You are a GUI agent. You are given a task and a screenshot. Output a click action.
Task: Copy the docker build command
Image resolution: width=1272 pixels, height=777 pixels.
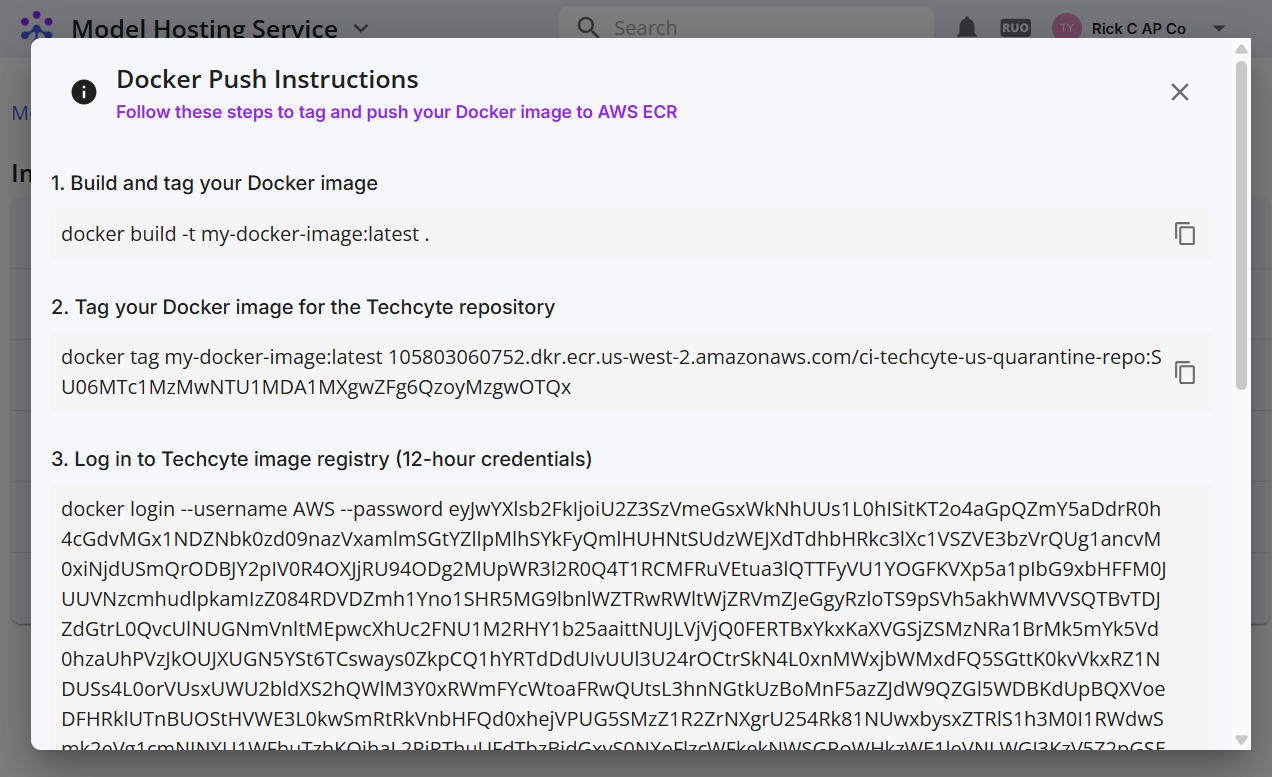pos(1185,234)
